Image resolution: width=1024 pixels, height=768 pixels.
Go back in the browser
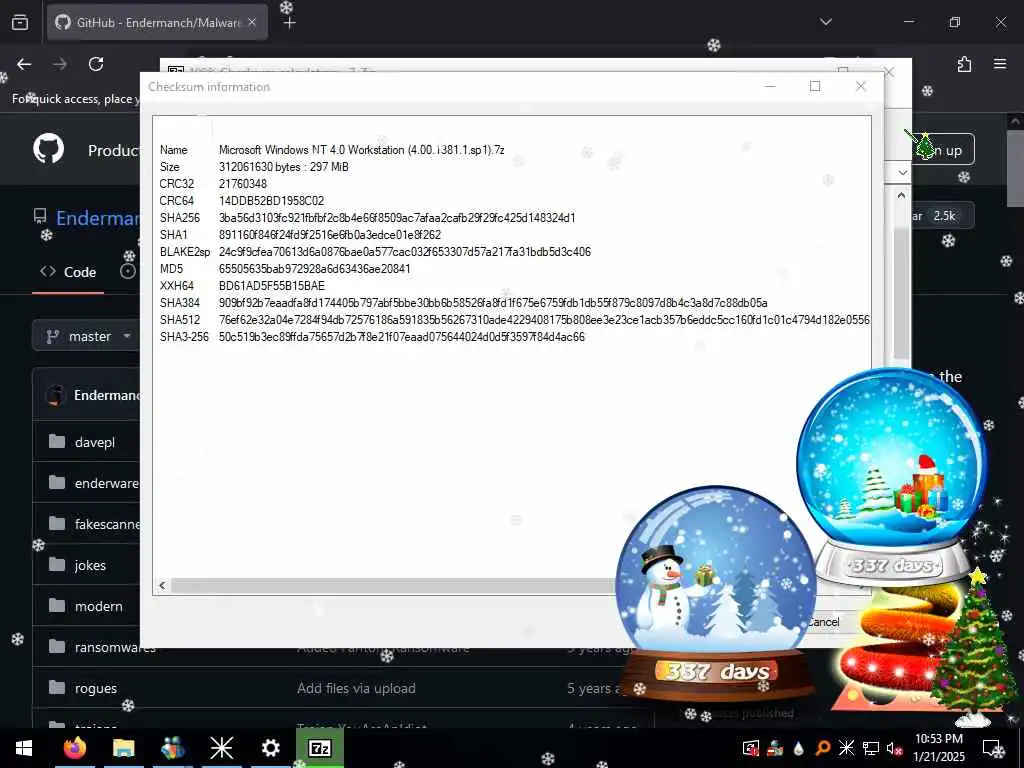(x=24, y=64)
